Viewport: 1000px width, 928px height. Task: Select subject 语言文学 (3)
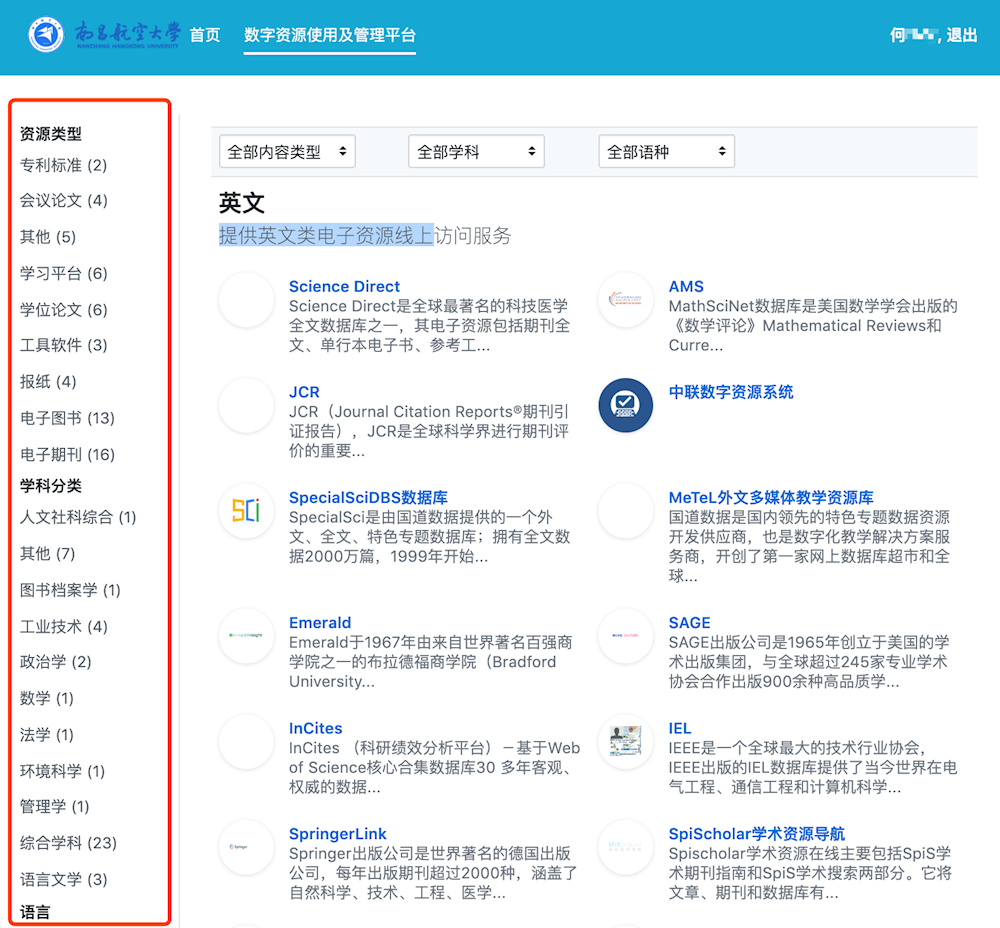(x=64, y=879)
